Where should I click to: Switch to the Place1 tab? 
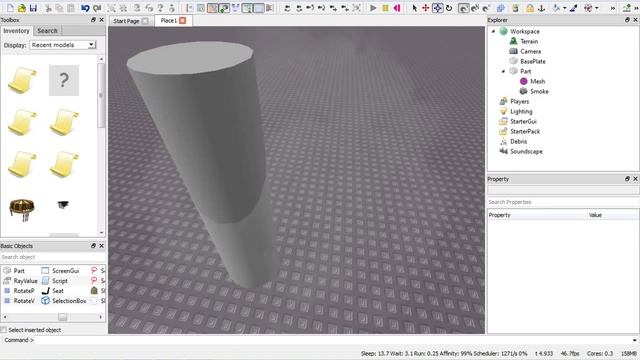[x=169, y=20]
